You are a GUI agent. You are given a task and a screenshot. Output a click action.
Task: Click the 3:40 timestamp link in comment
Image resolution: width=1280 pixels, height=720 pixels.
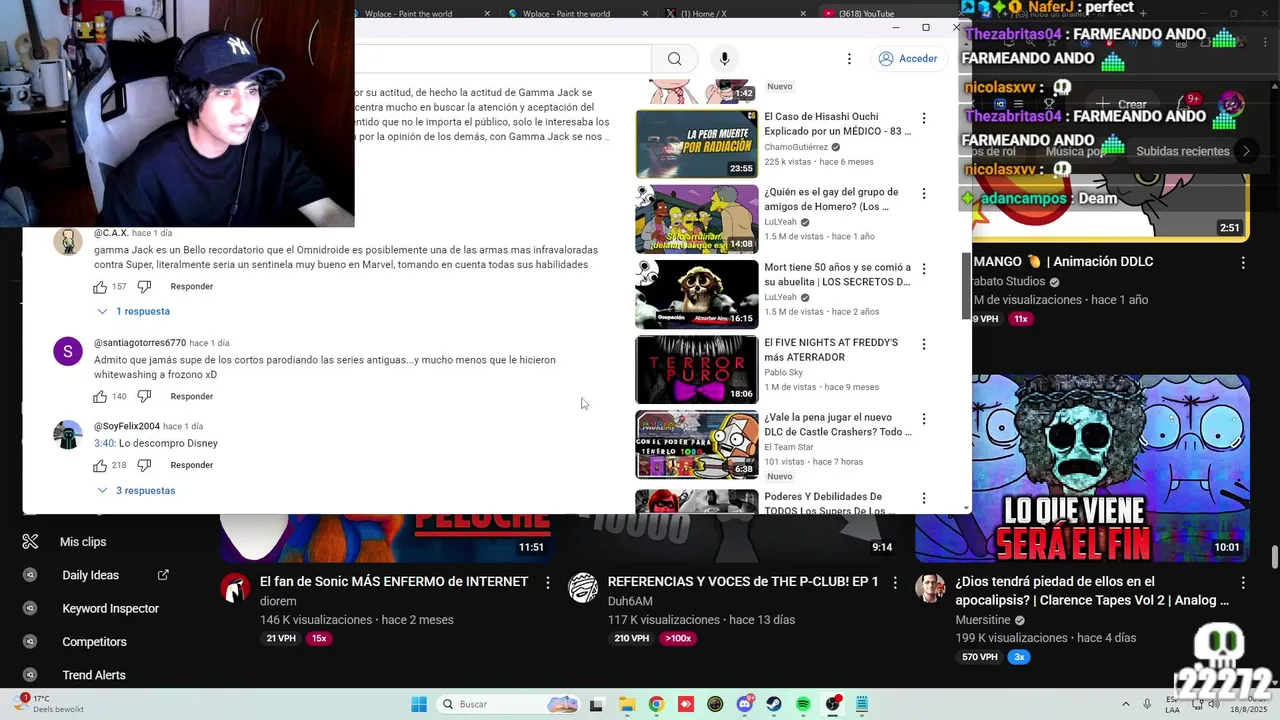coord(104,444)
